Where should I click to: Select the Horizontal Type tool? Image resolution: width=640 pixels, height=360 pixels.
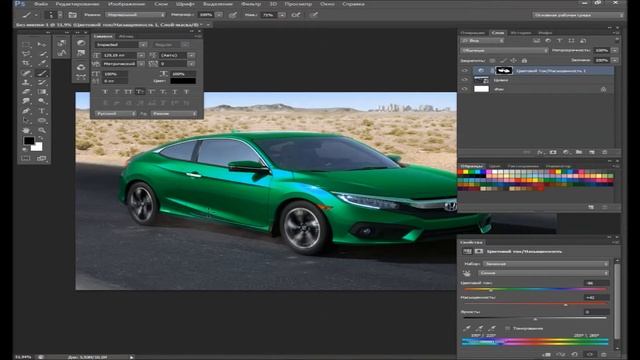point(42,111)
